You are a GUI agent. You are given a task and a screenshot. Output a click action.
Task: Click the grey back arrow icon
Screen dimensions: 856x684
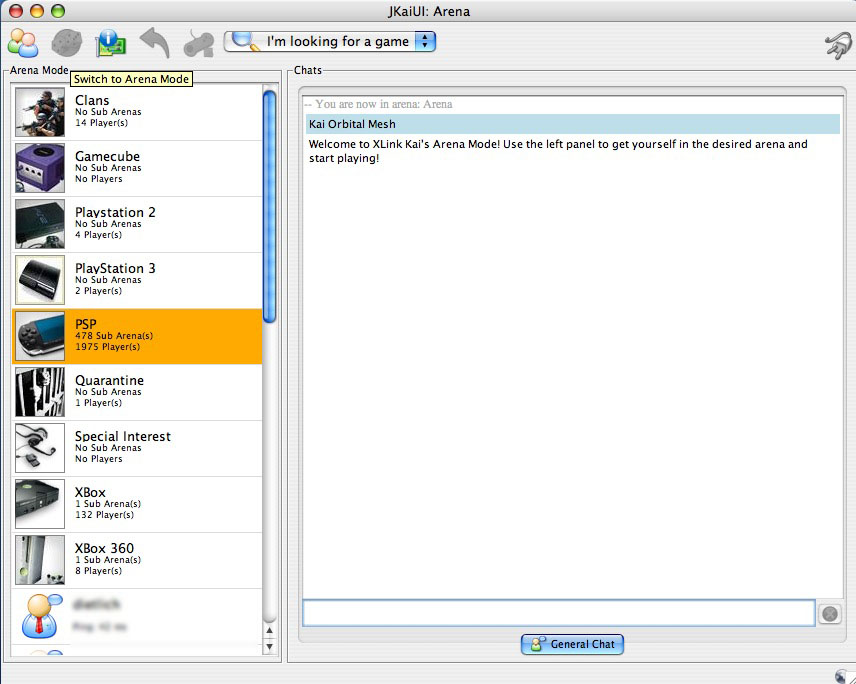pyautogui.click(x=154, y=43)
